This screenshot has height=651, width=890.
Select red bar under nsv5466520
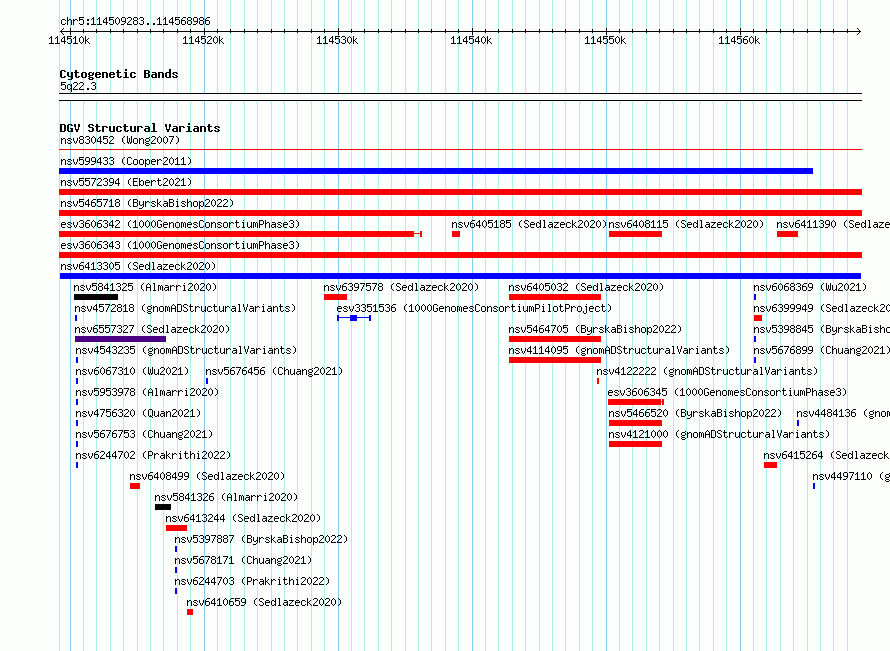tap(635, 423)
